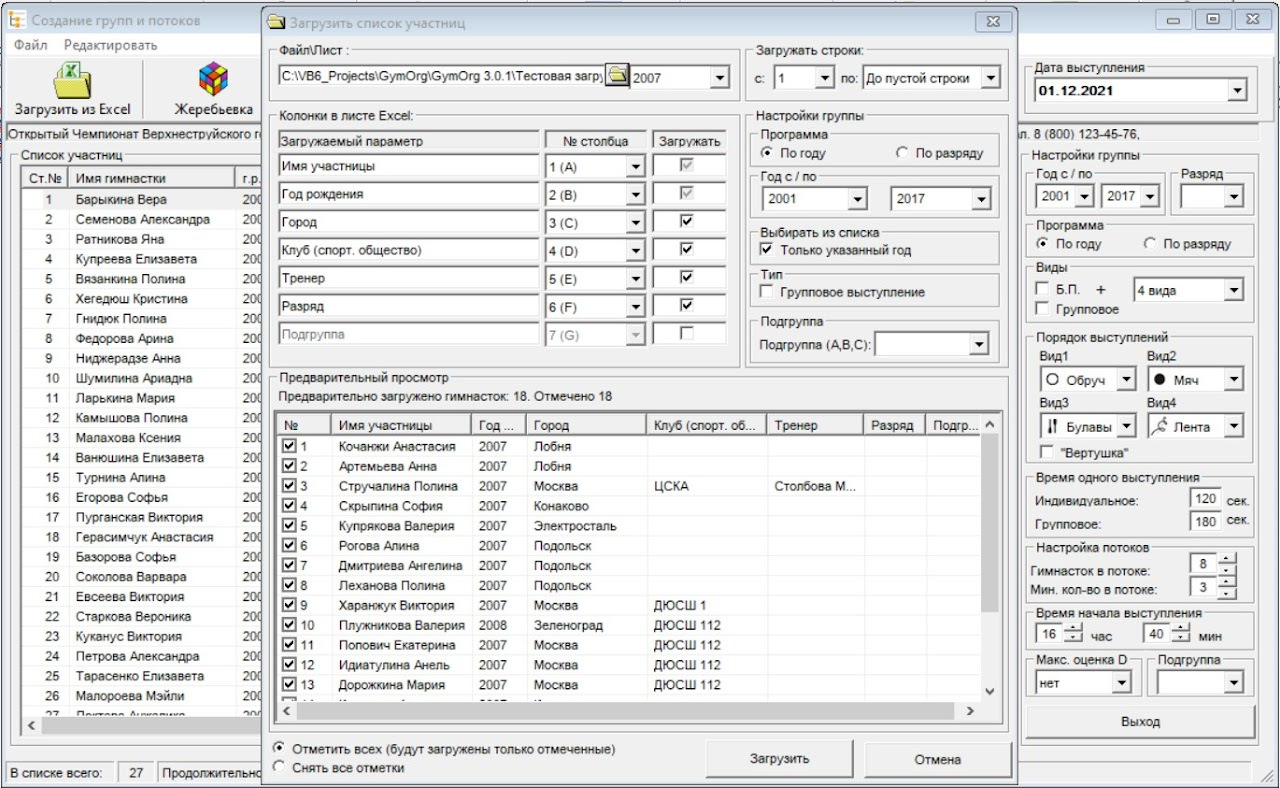The height and width of the screenshot is (788, 1280).
Task: Open the Редактировать menu
Action: click(x=110, y=45)
